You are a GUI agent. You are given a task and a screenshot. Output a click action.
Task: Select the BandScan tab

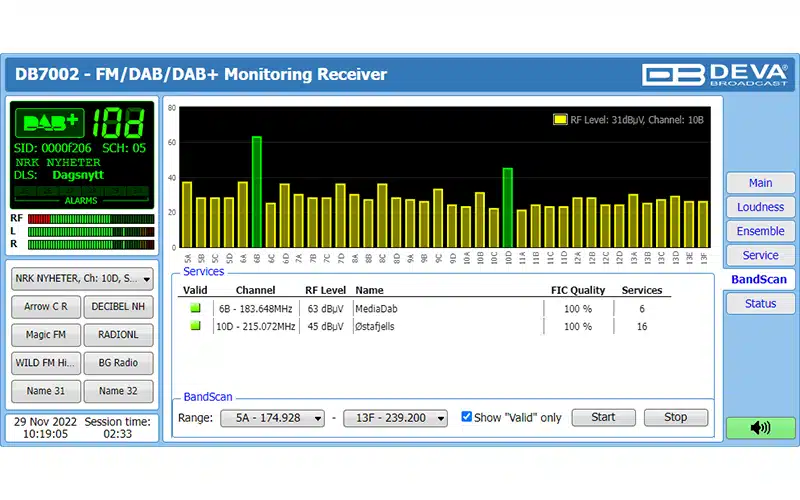click(x=759, y=279)
